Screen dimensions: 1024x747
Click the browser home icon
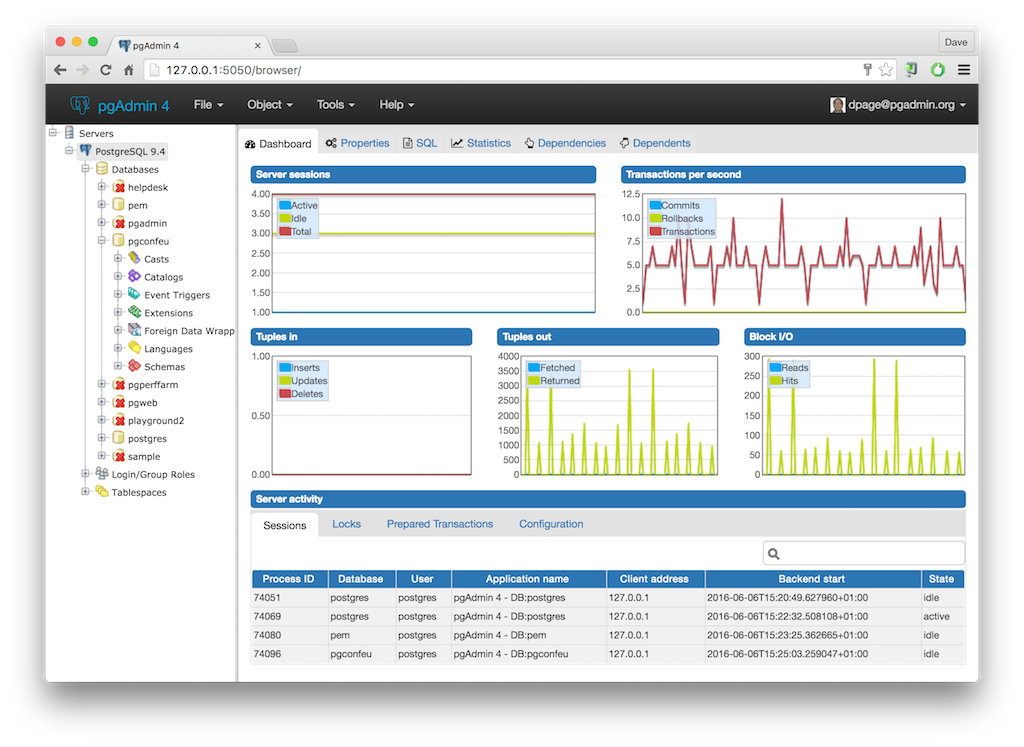coord(129,70)
